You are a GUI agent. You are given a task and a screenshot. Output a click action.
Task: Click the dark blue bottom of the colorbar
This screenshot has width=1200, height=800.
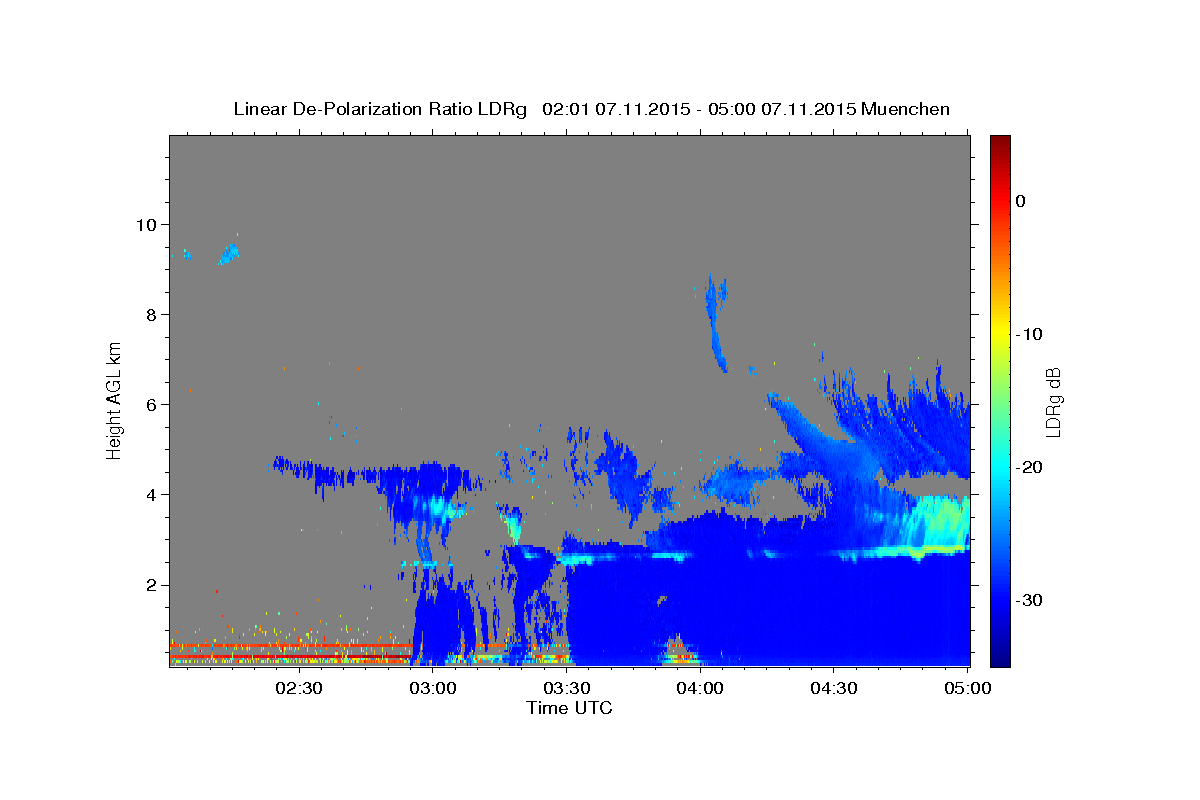[x=1000, y=655]
